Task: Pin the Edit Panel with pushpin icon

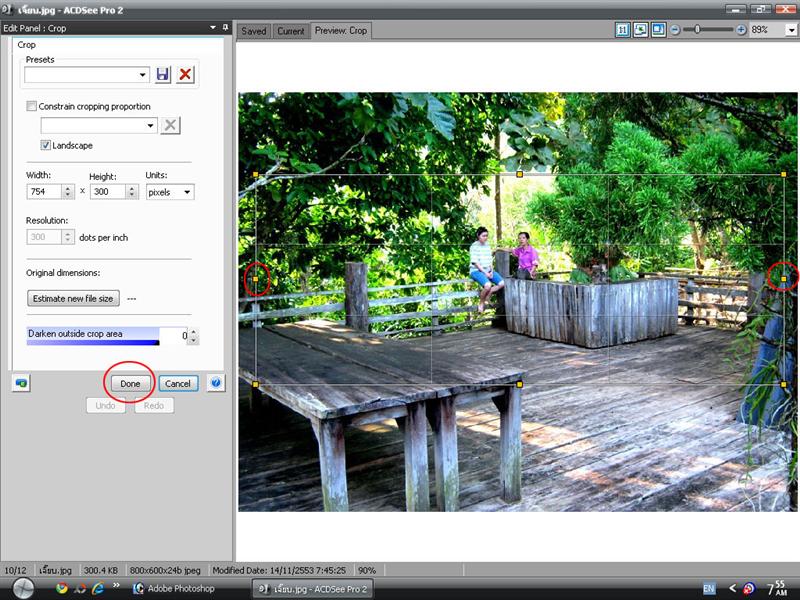Action: pyautogui.click(x=225, y=28)
